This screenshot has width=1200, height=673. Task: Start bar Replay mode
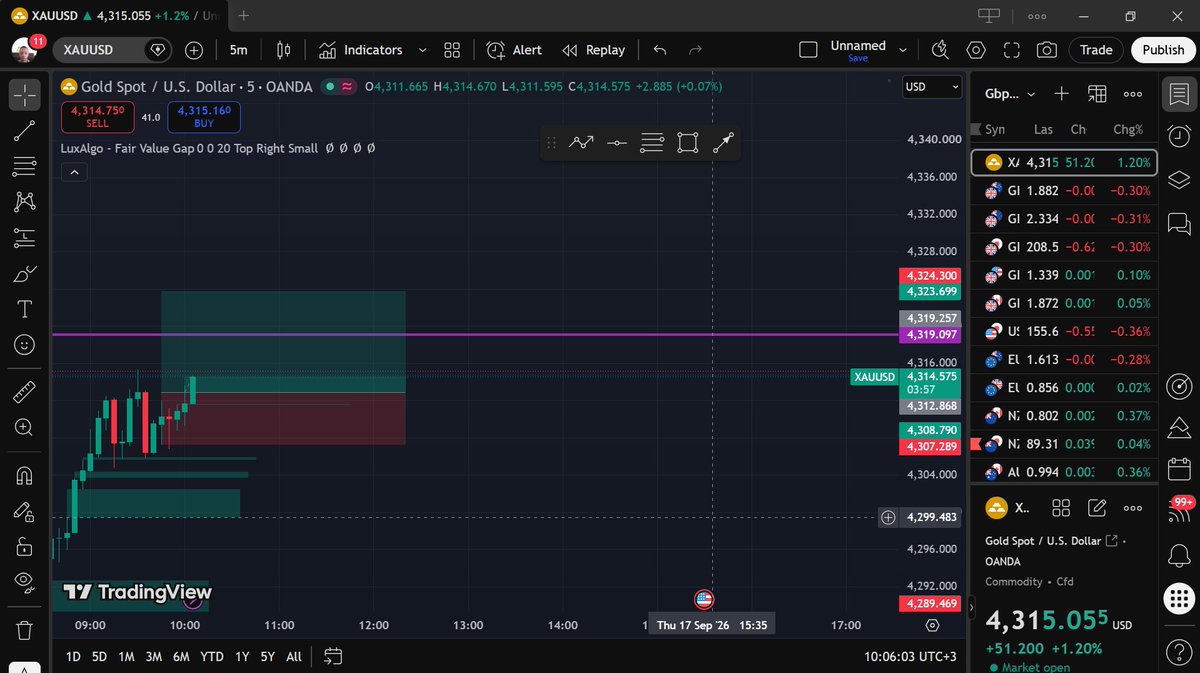tap(593, 50)
